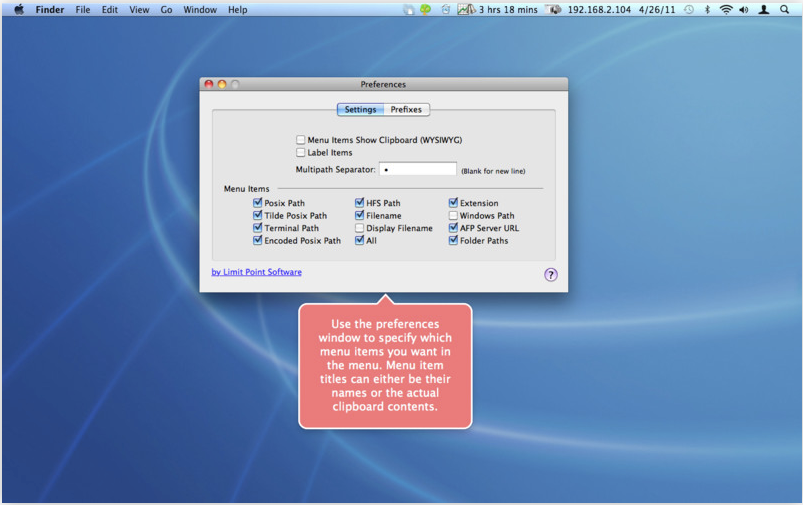Click the purple help question mark button
The width and height of the screenshot is (803, 505).
tap(550, 275)
